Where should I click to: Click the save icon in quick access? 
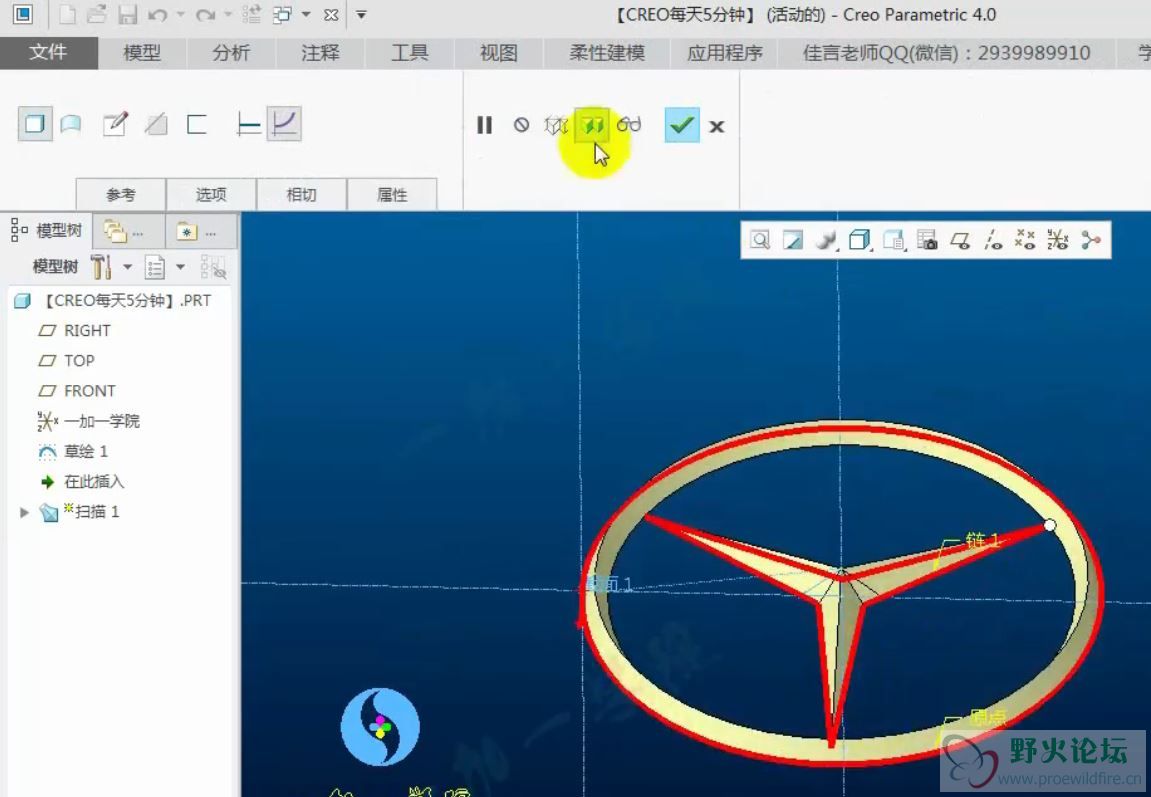pos(128,15)
